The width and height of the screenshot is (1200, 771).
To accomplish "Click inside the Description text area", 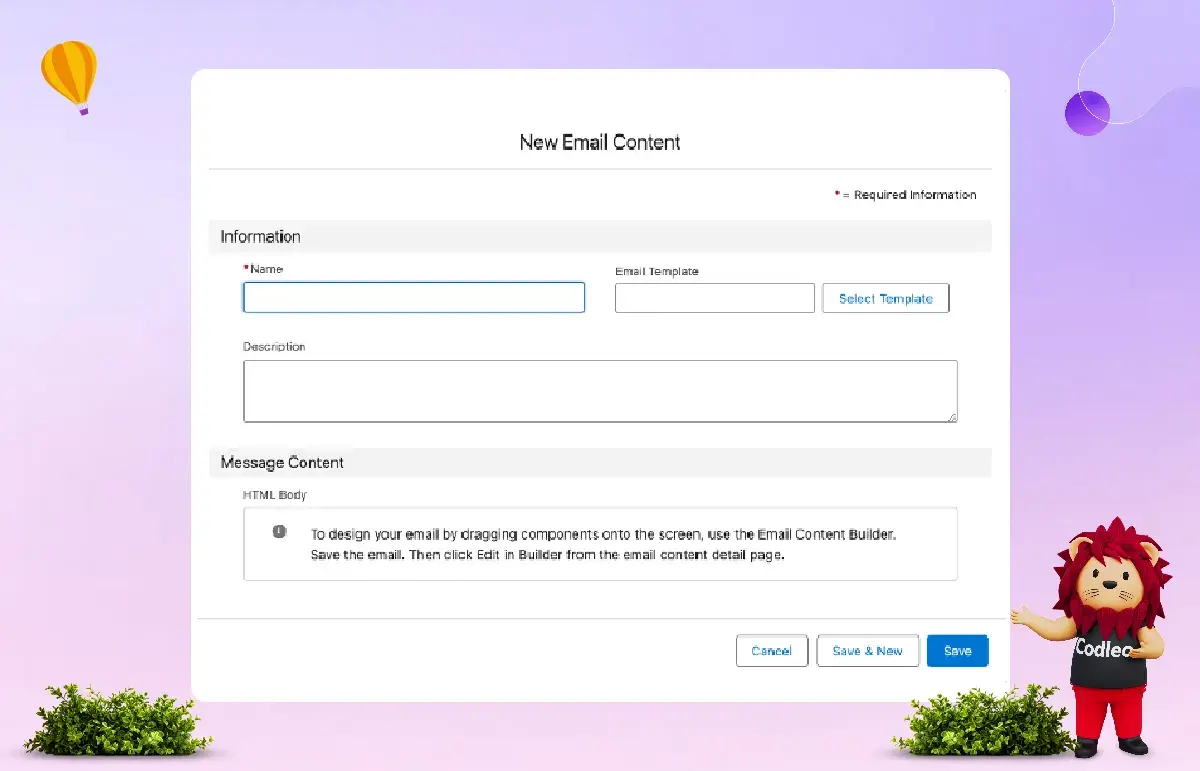I will tap(600, 391).
